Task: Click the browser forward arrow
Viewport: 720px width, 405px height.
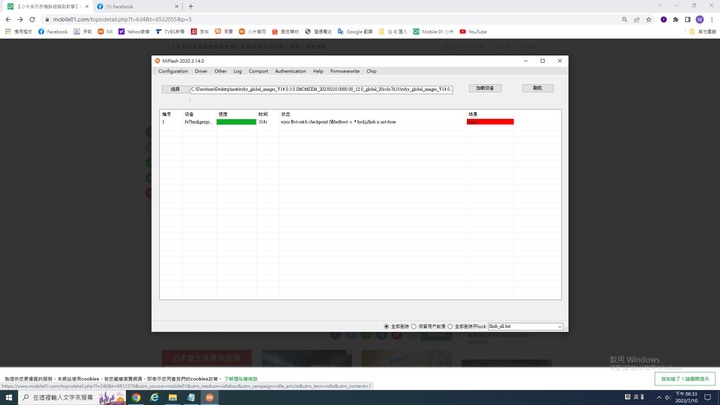Action: (x=20, y=19)
